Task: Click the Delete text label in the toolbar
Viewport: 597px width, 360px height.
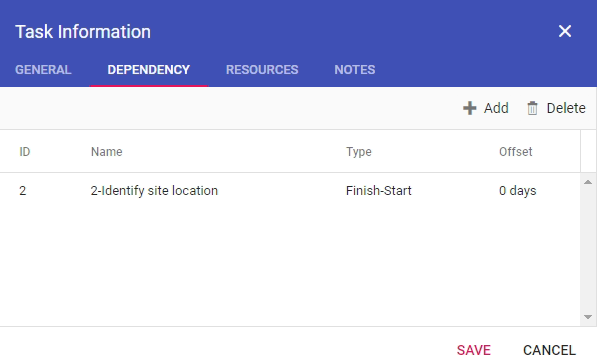Action: pos(566,108)
